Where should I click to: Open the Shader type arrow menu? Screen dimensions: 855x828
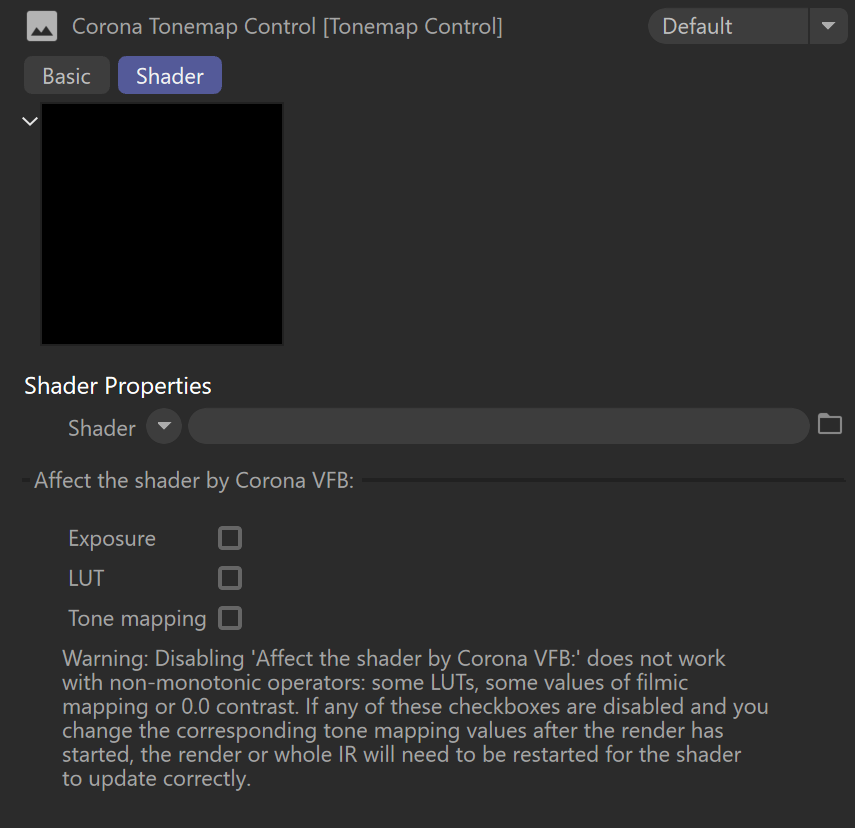pyautogui.click(x=164, y=426)
